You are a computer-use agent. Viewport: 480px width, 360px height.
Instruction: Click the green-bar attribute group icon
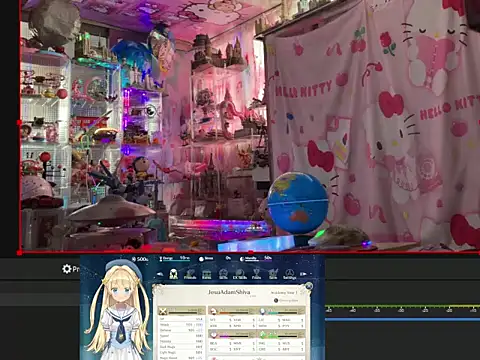(x=263, y=334)
